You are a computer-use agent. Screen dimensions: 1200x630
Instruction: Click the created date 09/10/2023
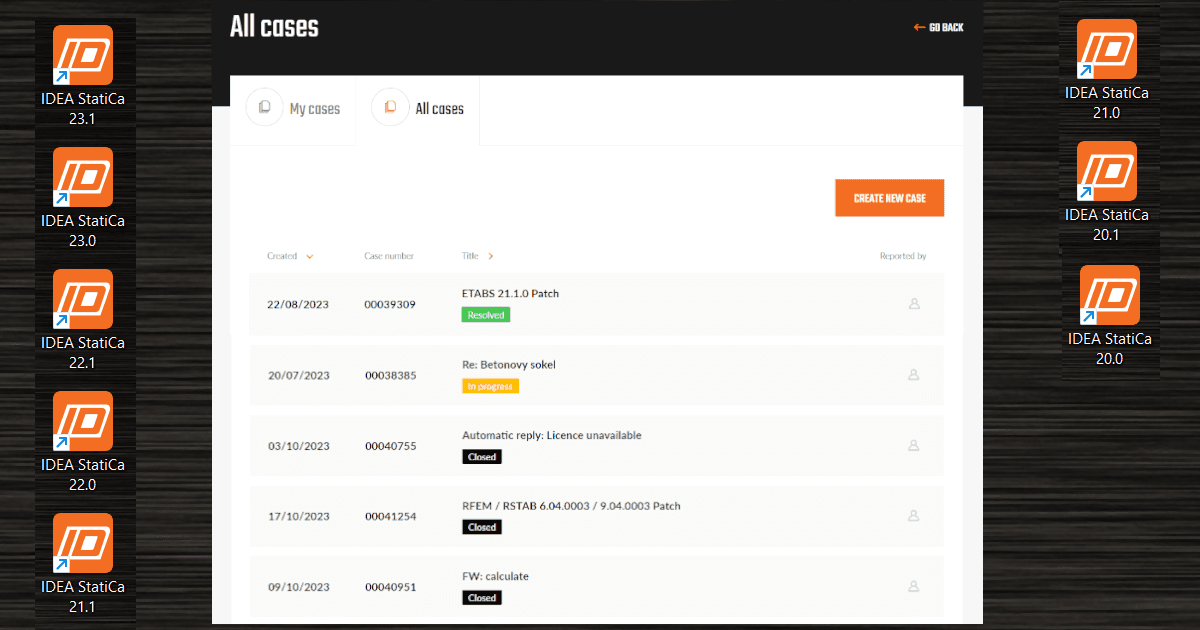pos(298,587)
